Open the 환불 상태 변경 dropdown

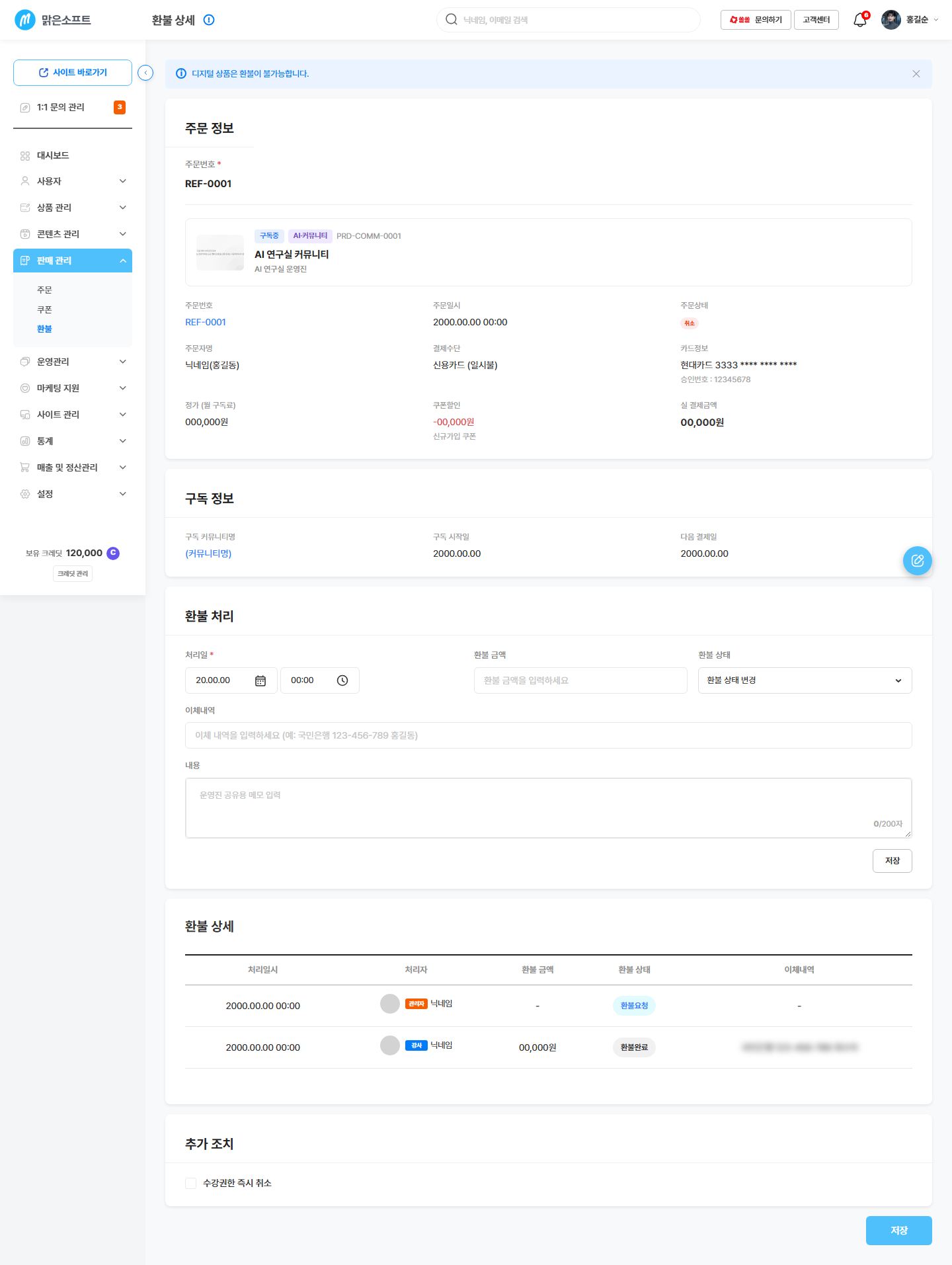pos(805,680)
